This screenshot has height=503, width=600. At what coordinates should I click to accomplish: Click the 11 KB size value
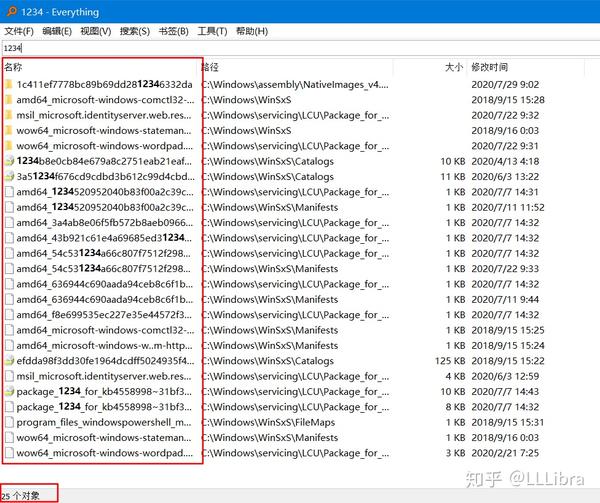pos(453,176)
